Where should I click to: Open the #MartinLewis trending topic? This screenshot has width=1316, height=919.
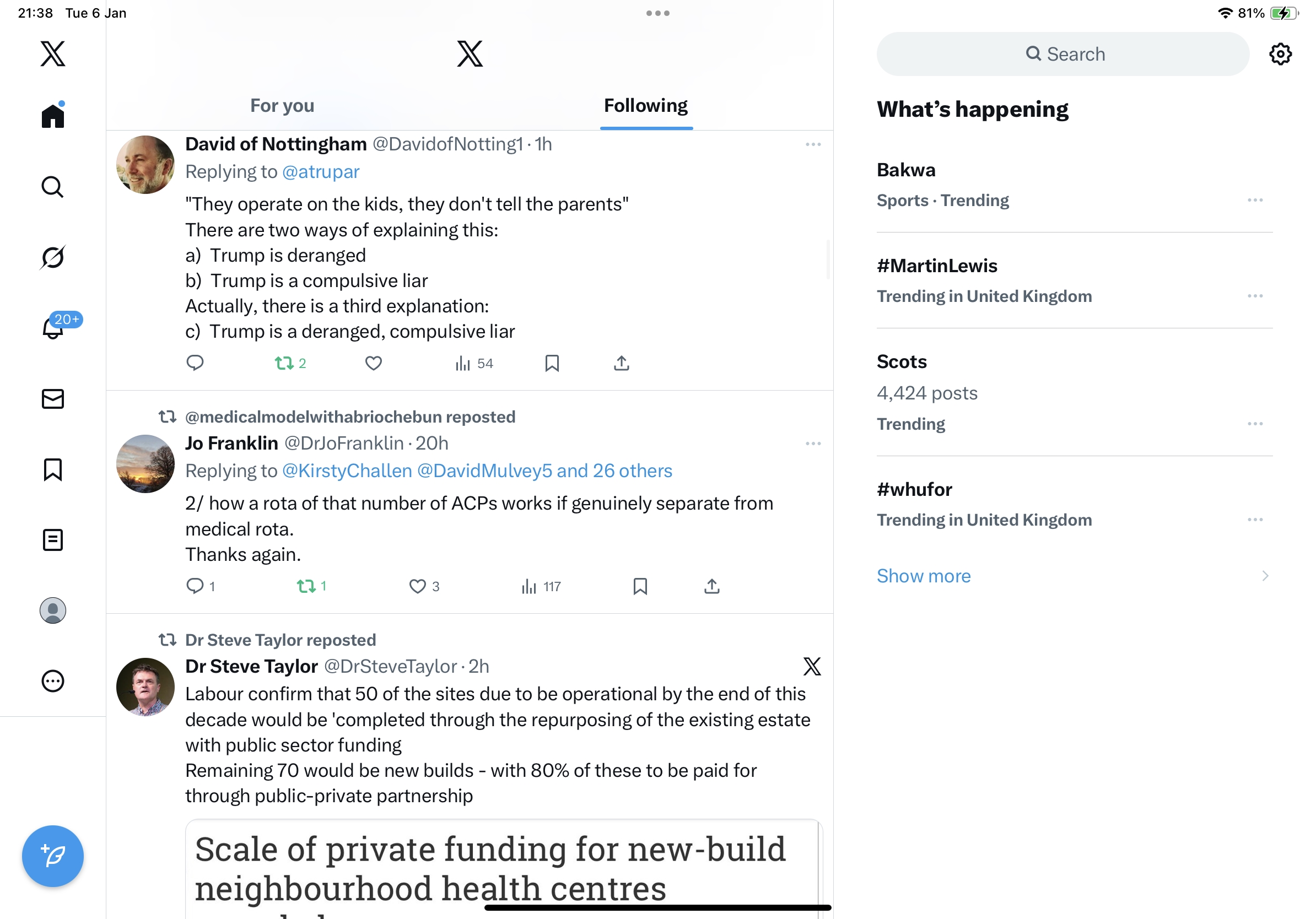pos(936,266)
